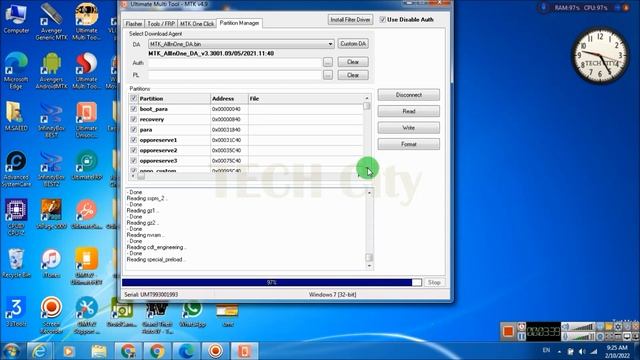Screen dimensions: 640x360
Task: Uncheck boot_para partition checkbox
Action: click(x=133, y=109)
